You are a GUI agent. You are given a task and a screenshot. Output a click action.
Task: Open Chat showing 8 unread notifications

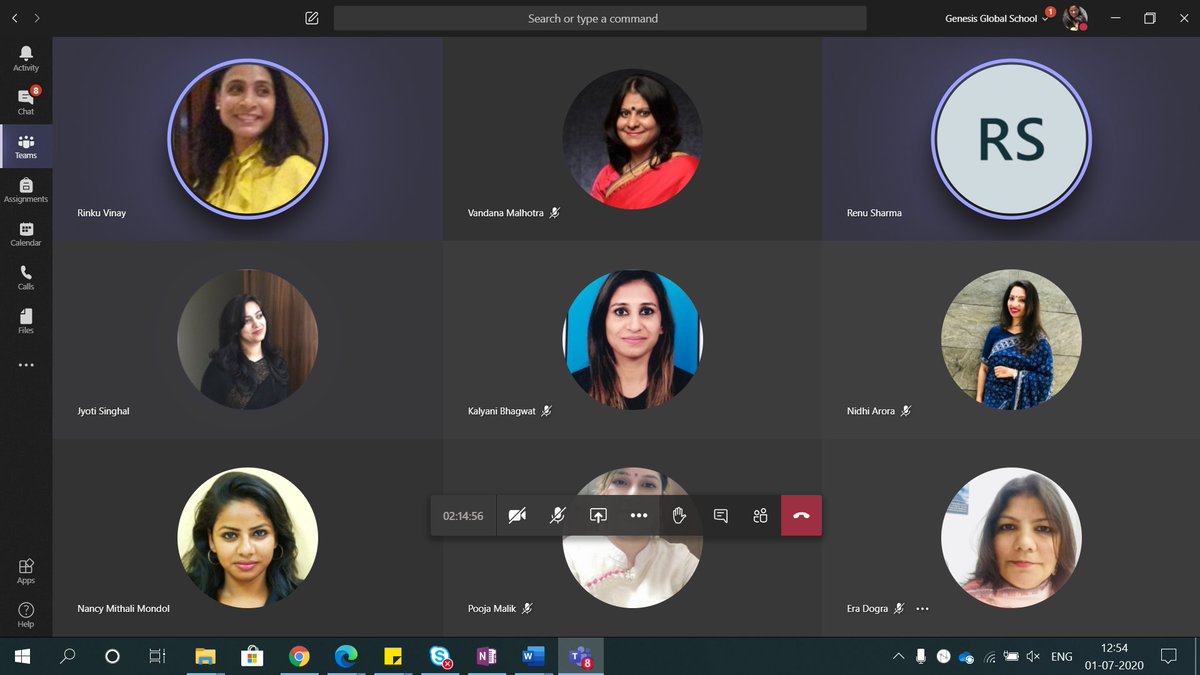pos(25,101)
